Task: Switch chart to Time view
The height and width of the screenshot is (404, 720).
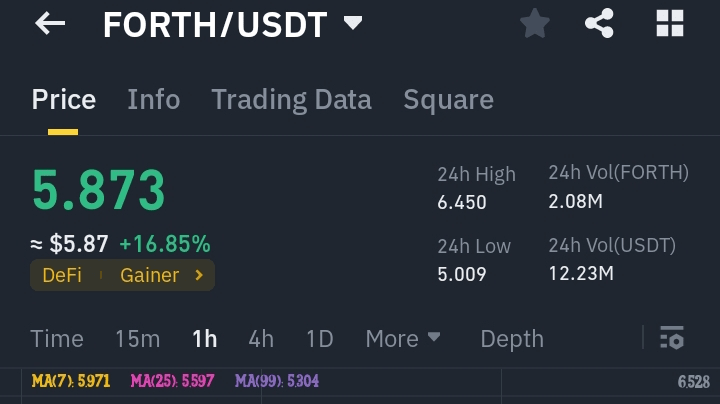Action: point(57,339)
